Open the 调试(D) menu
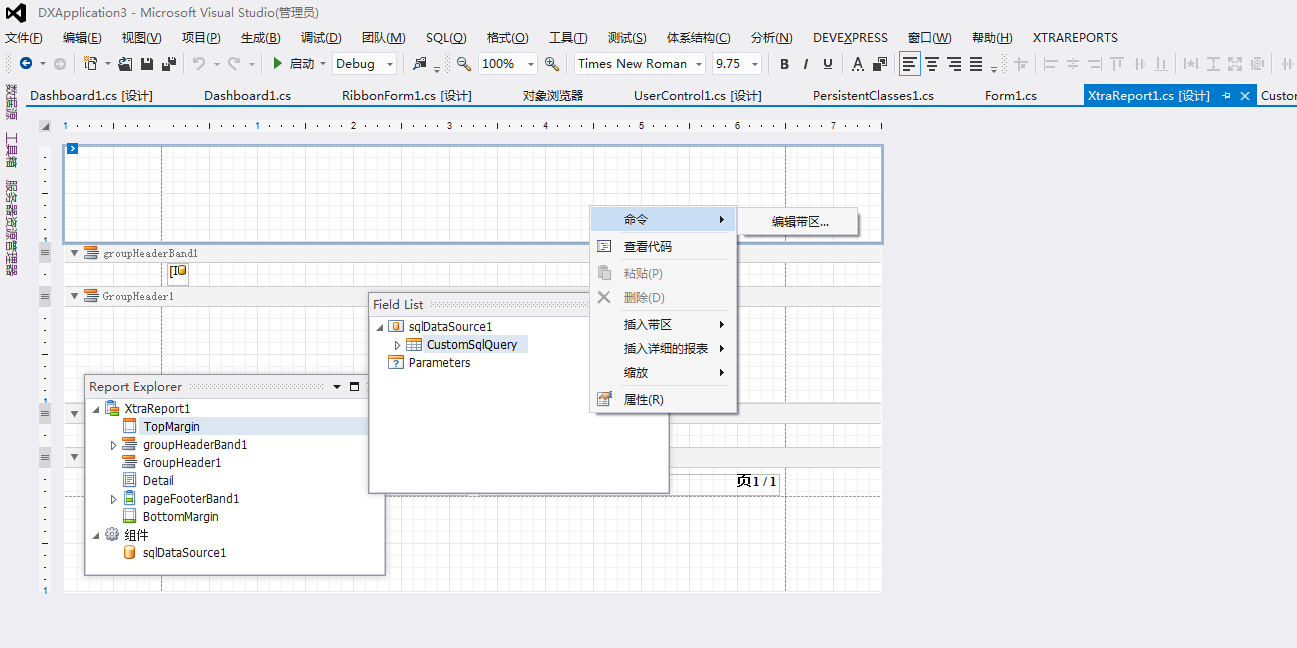The width and height of the screenshot is (1297, 648). (321, 38)
